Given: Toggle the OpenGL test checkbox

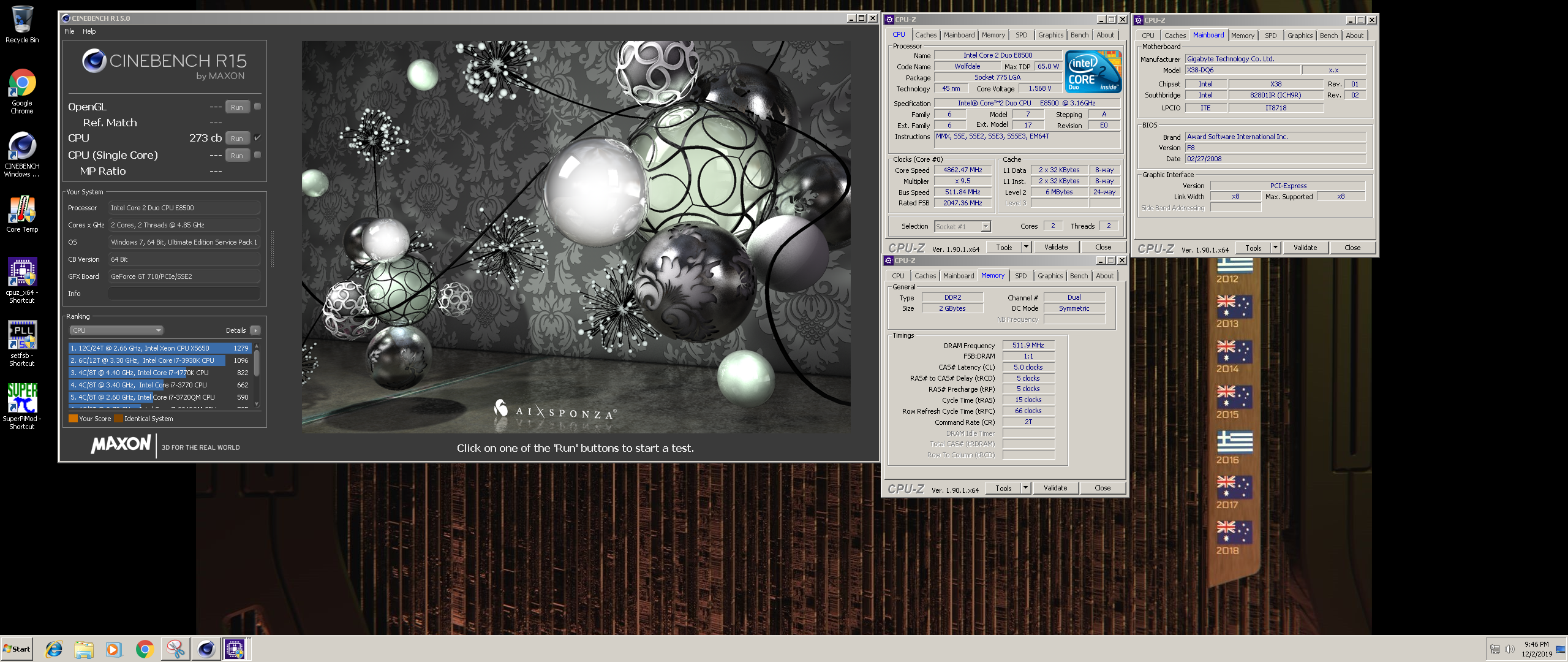Looking at the screenshot, I should [257, 107].
